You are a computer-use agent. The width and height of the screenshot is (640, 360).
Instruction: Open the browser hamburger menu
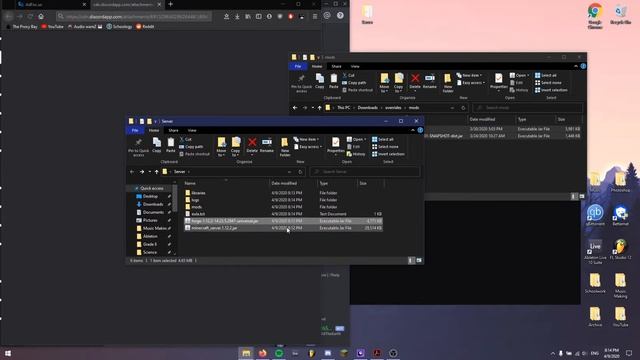coord(315,16)
